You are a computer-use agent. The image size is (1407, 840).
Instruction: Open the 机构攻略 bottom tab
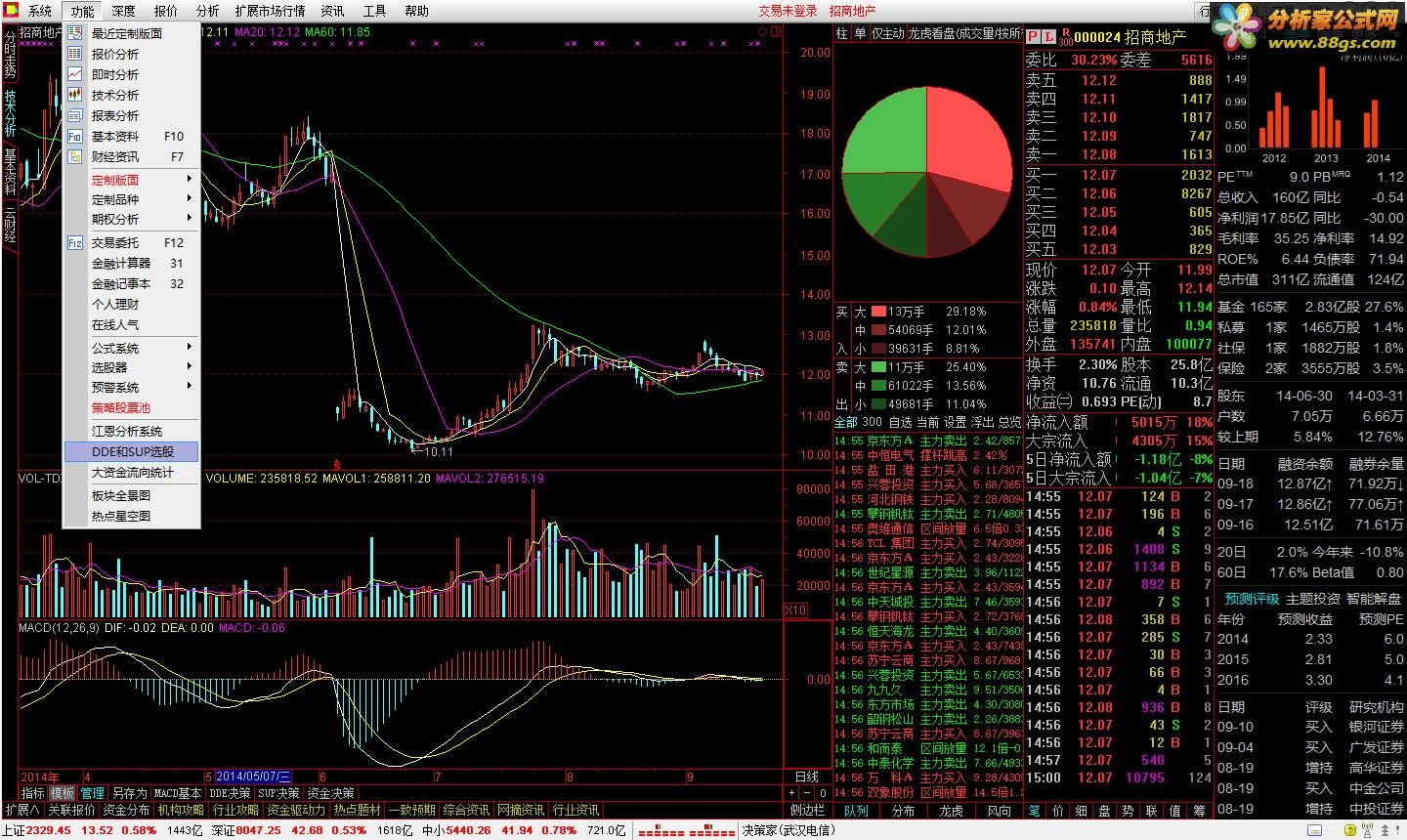(x=181, y=810)
